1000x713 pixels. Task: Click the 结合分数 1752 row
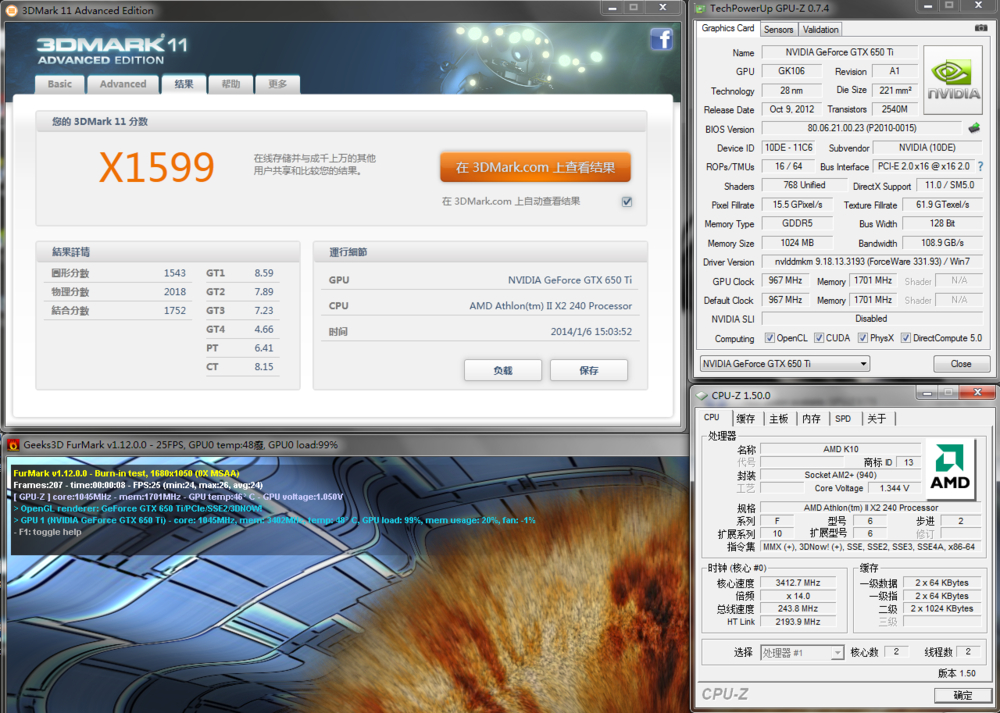pos(118,311)
